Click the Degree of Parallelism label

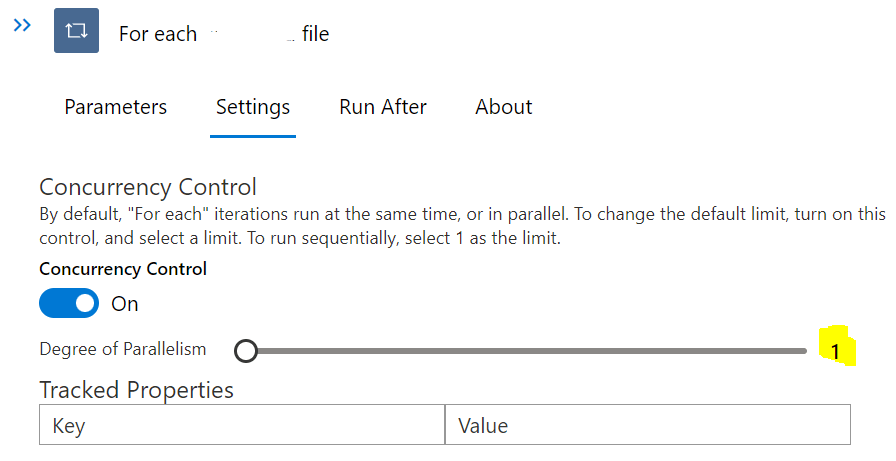coord(123,349)
